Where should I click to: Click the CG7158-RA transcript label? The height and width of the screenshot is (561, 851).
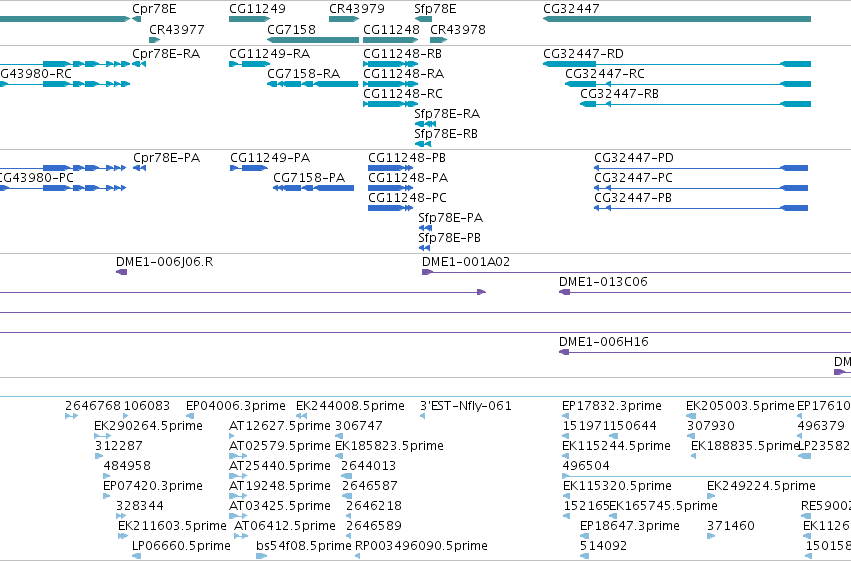(x=303, y=74)
